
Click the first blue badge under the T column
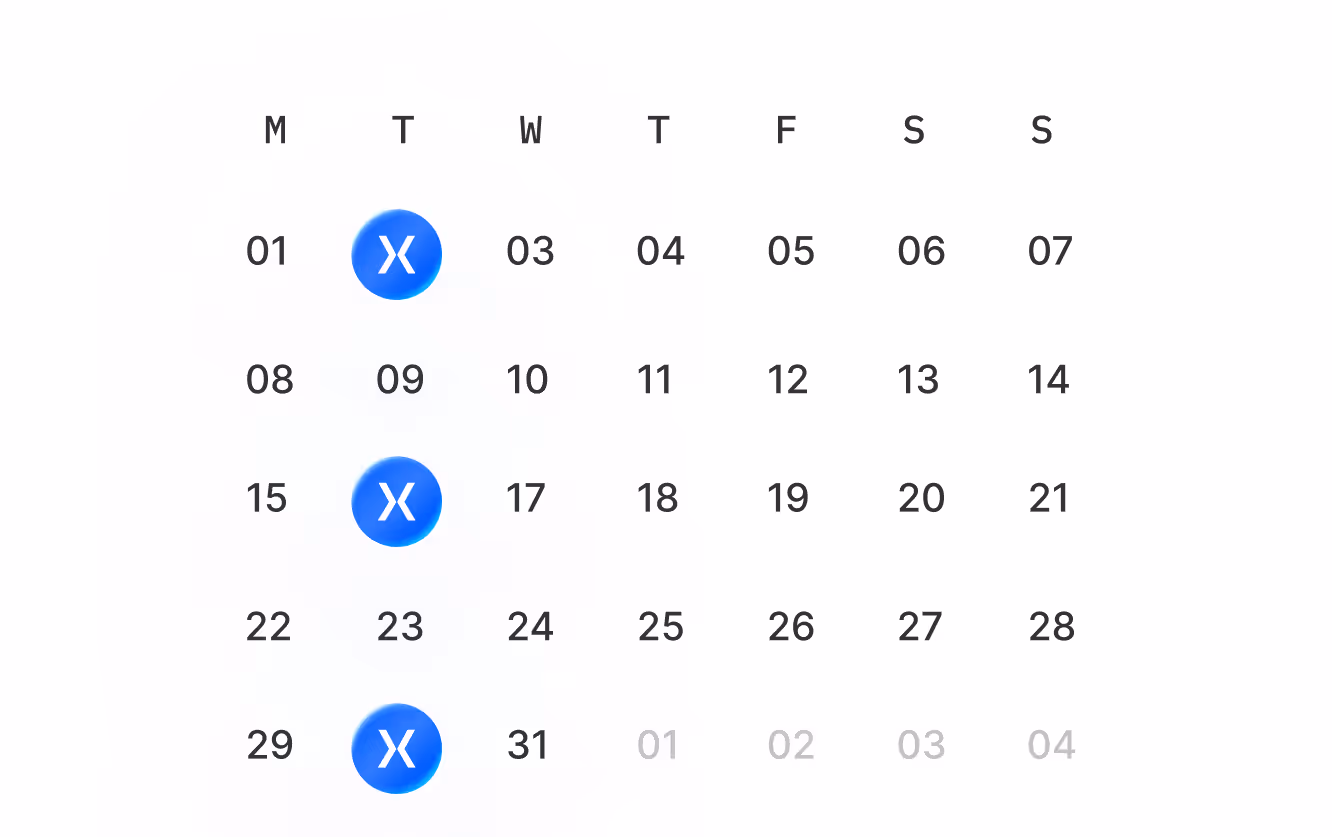397,254
